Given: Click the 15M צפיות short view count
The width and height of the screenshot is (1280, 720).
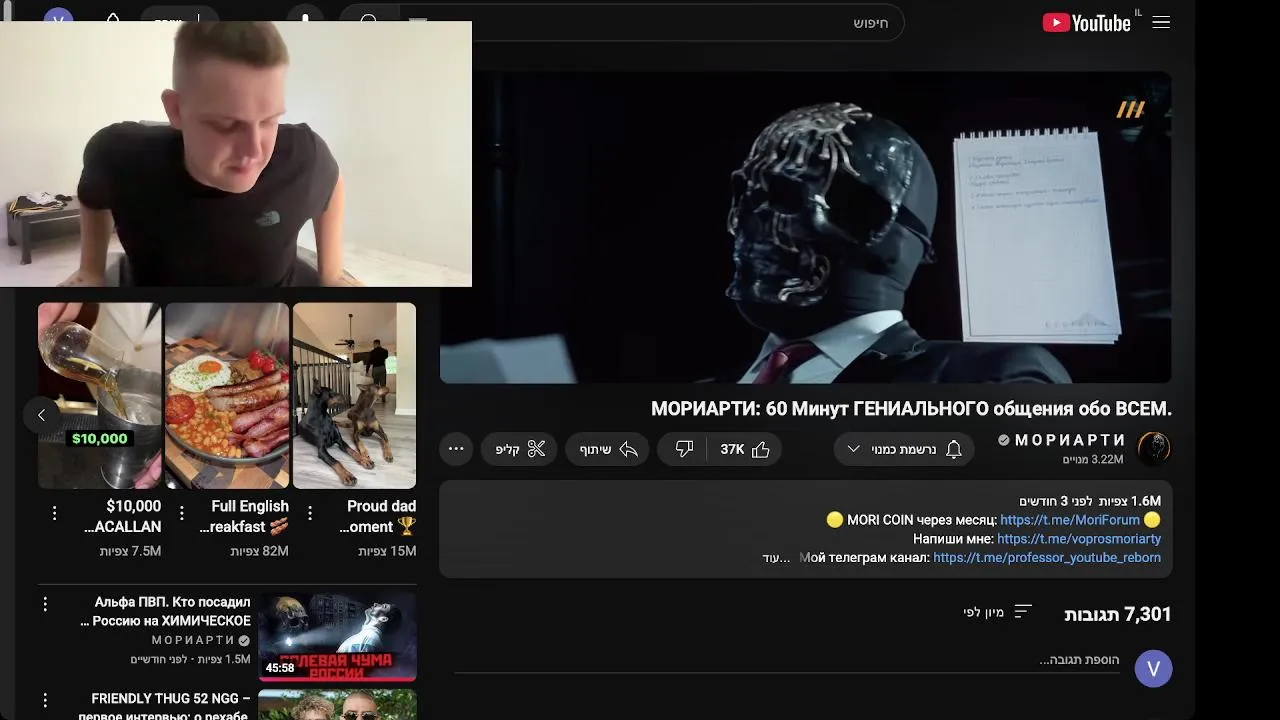Looking at the screenshot, I should tap(387, 551).
